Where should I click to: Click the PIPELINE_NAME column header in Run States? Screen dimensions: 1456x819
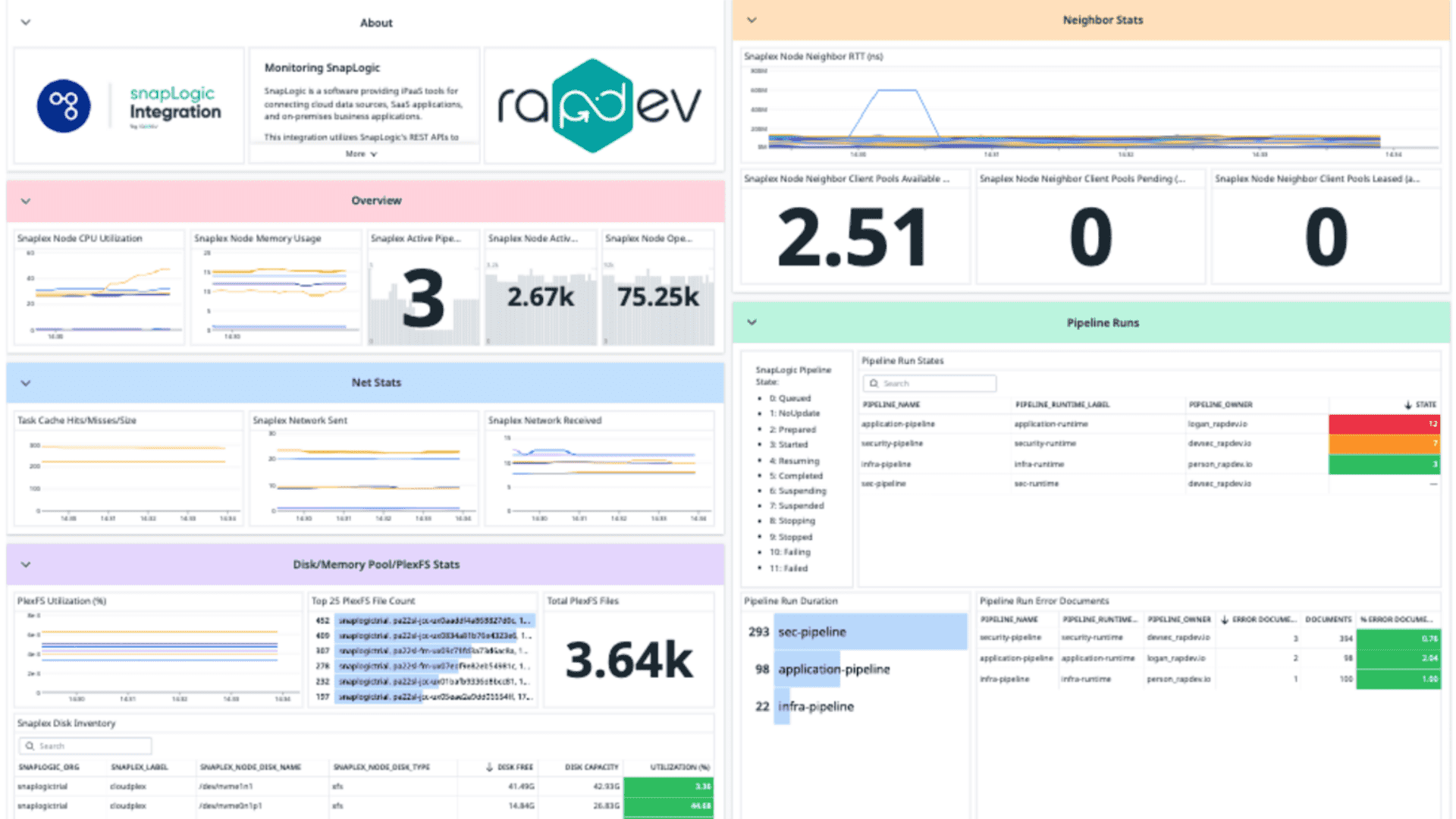tap(891, 405)
